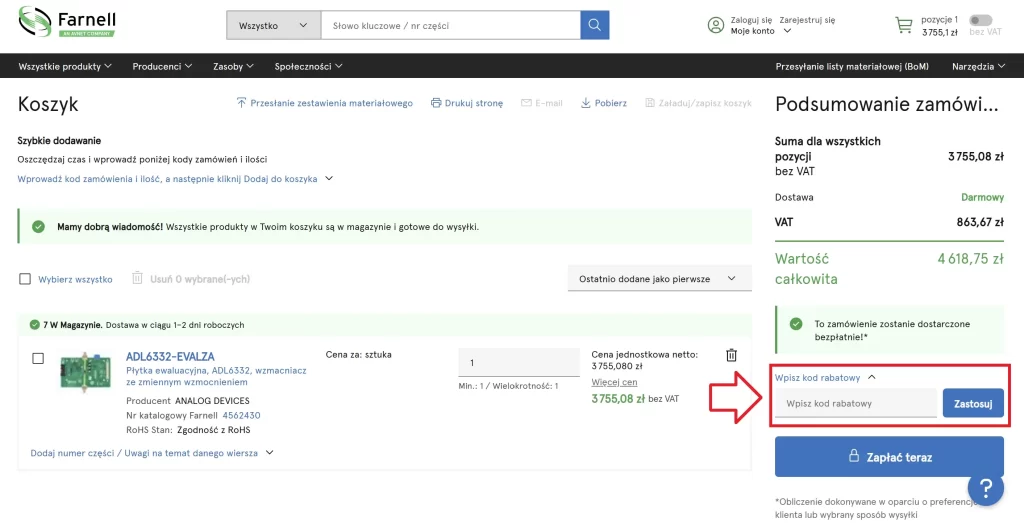The height and width of the screenshot is (523, 1024).
Task: Click the total value 4 618,75 zł
Action: (970, 259)
